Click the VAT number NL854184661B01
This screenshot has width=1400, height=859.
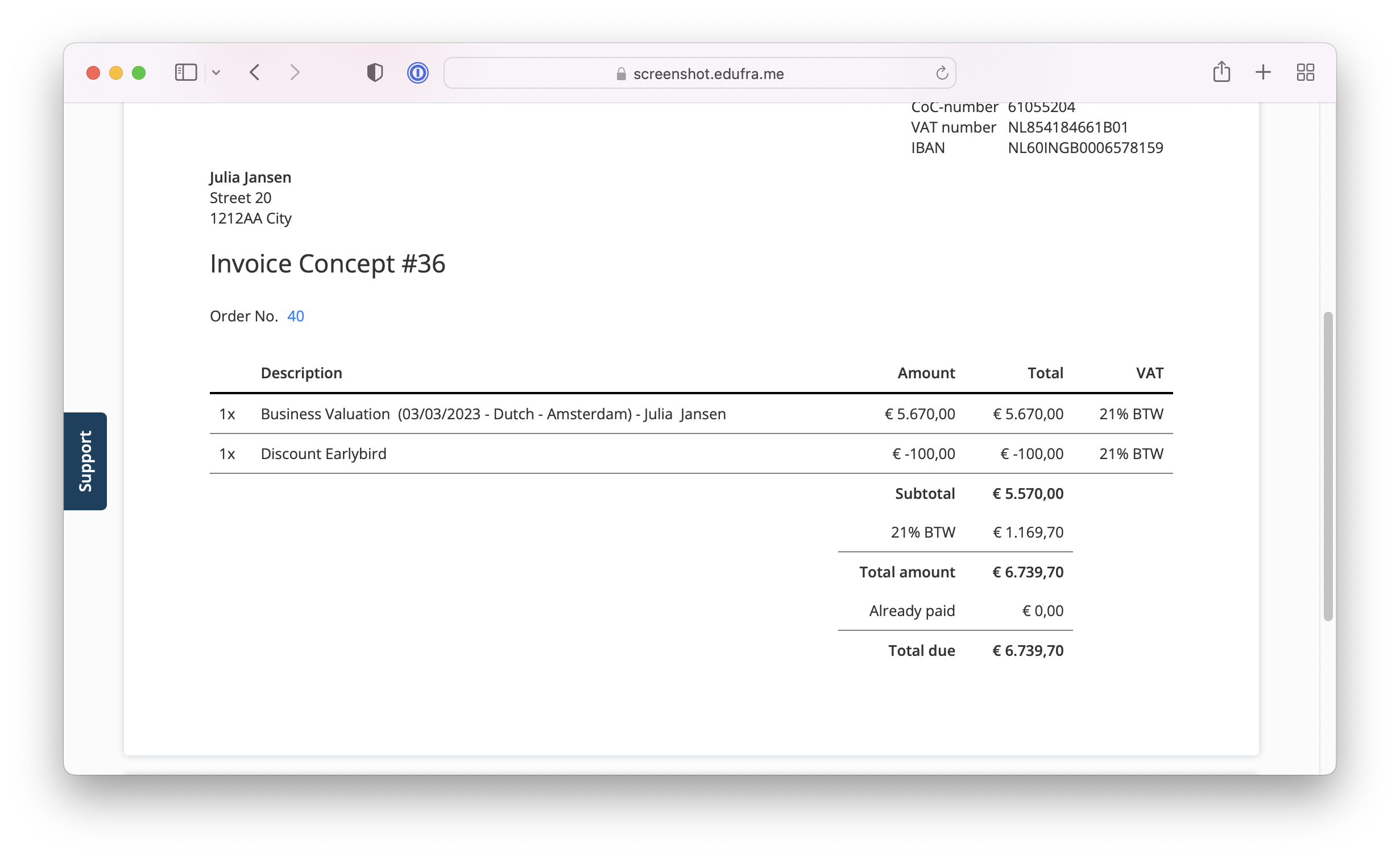(x=1068, y=127)
